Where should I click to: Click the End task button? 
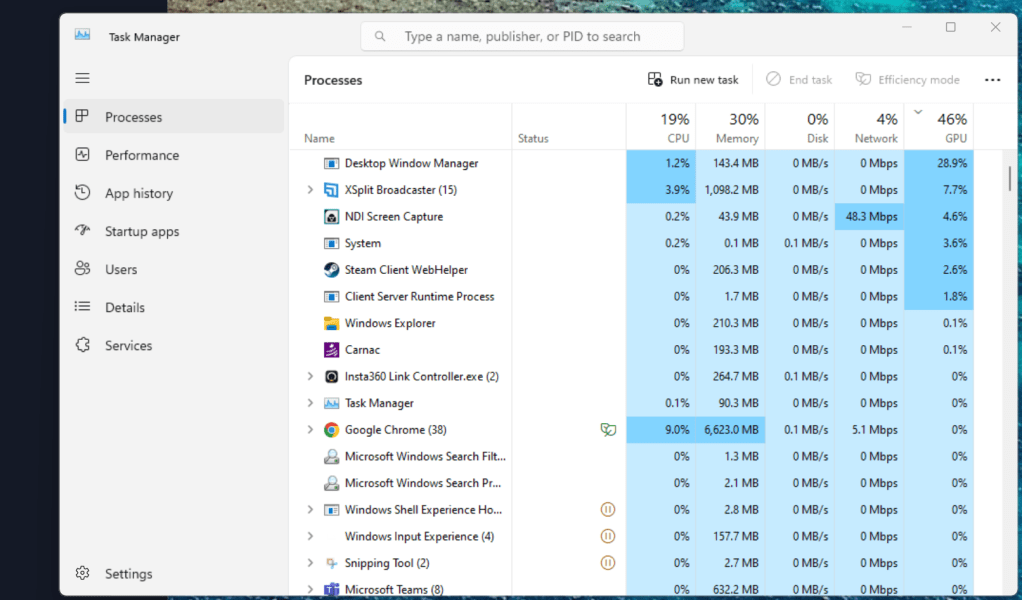tap(799, 79)
